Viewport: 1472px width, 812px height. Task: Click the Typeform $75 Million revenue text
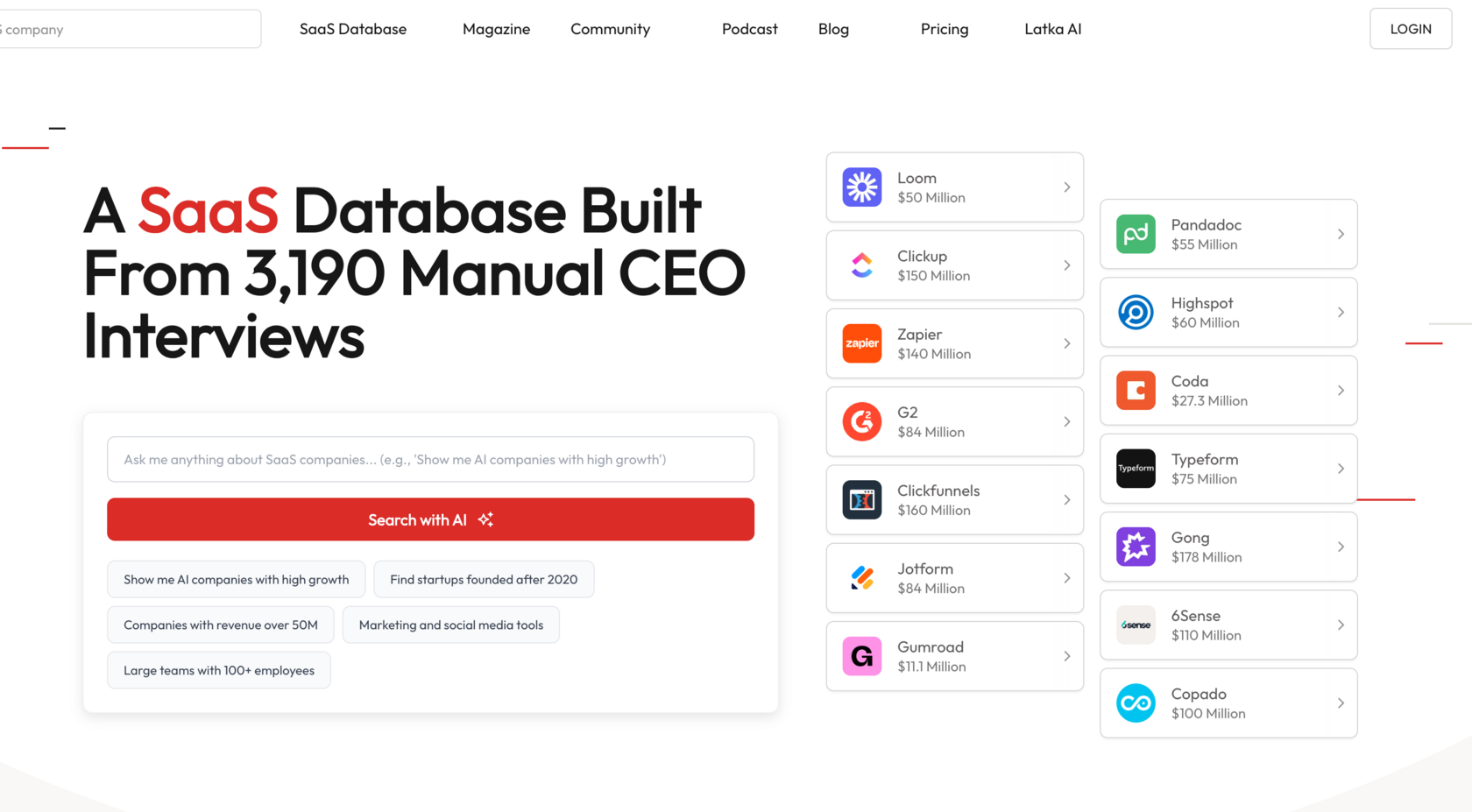tap(1204, 479)
